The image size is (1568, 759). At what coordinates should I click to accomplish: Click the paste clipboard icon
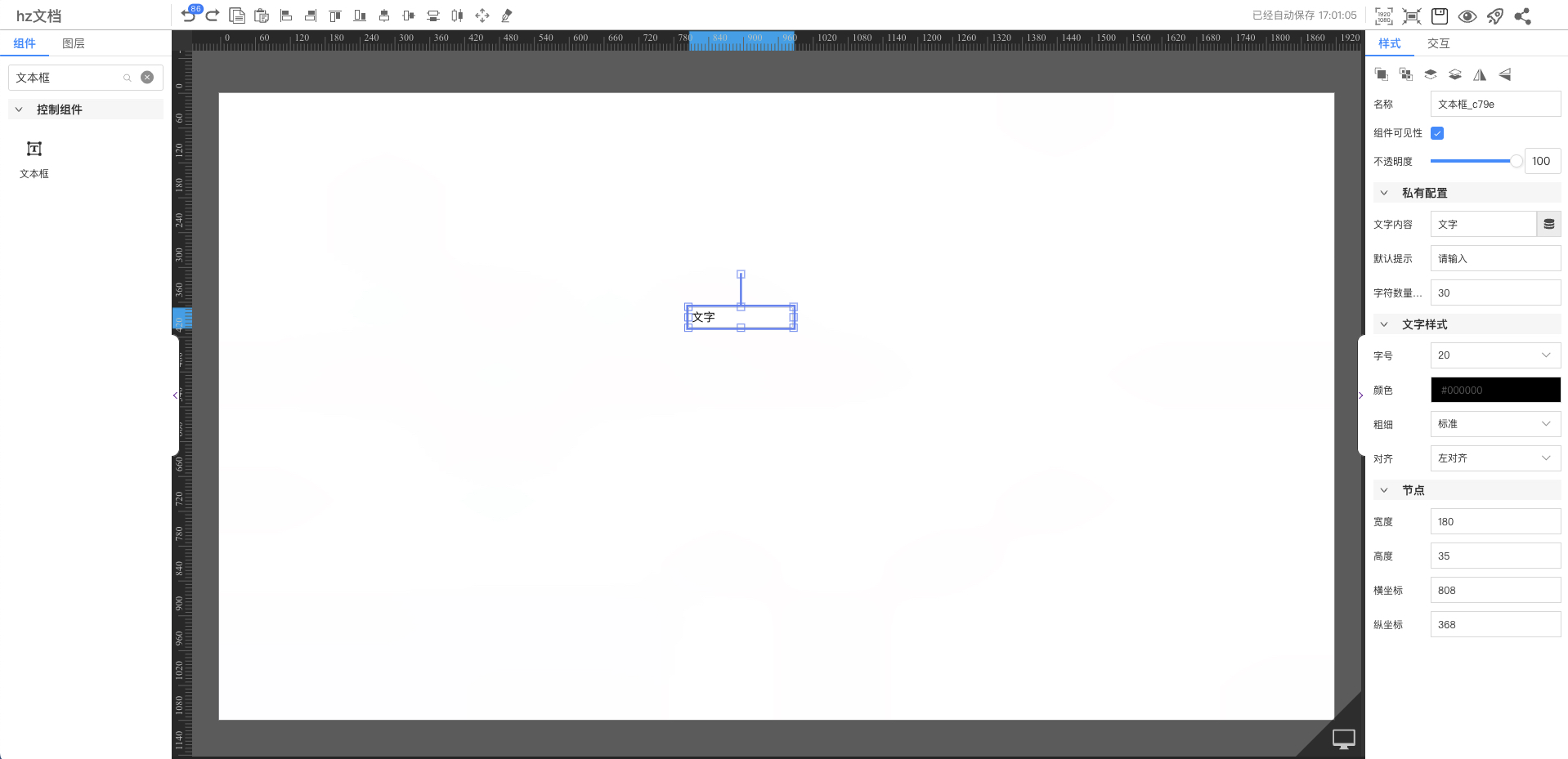pyautogui.click(x=262, y=16)
